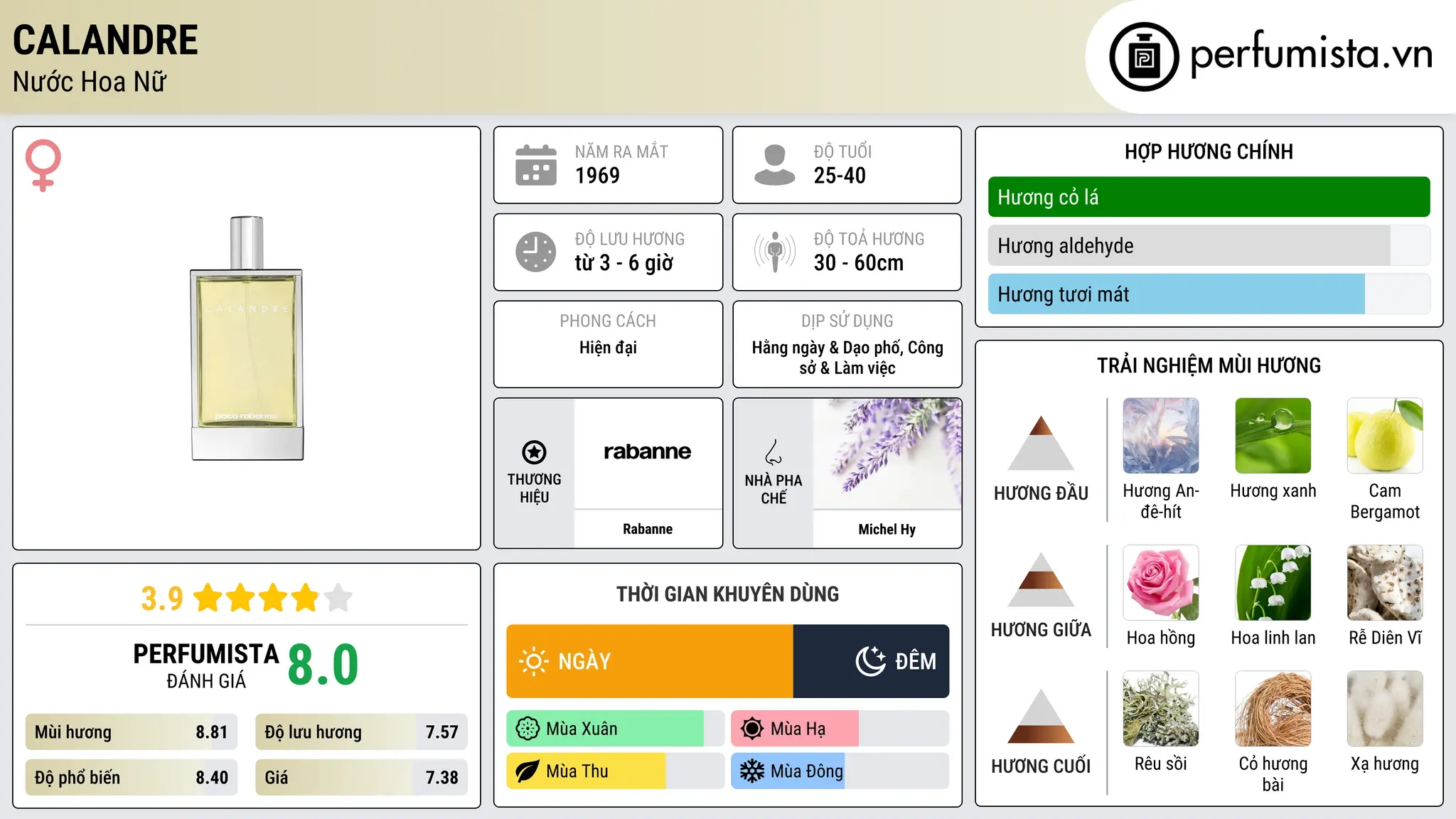This screenshot has height=819, width=1456.
Task: Click the moon icon in the Đêm bar
Action: pyautogui.click(x=870, y=661)
